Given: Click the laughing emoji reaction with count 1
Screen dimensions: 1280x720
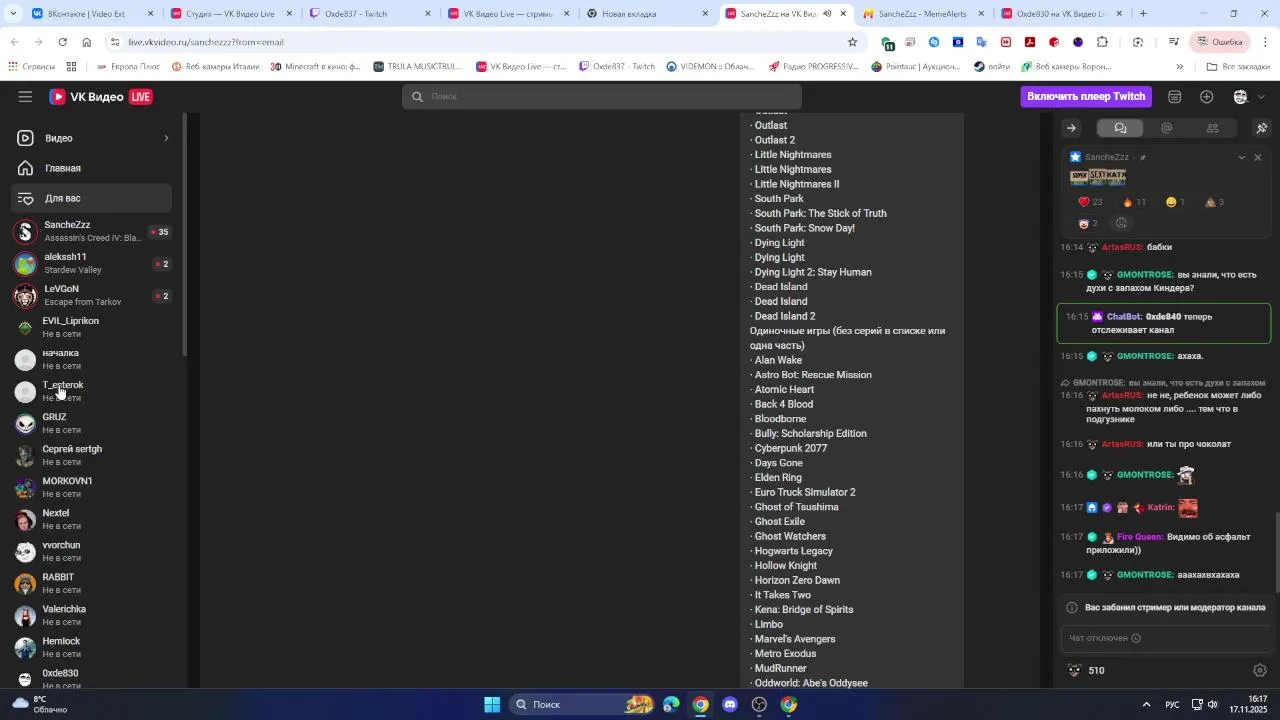Looking at the screenshot, I should tap(1175, 202).
